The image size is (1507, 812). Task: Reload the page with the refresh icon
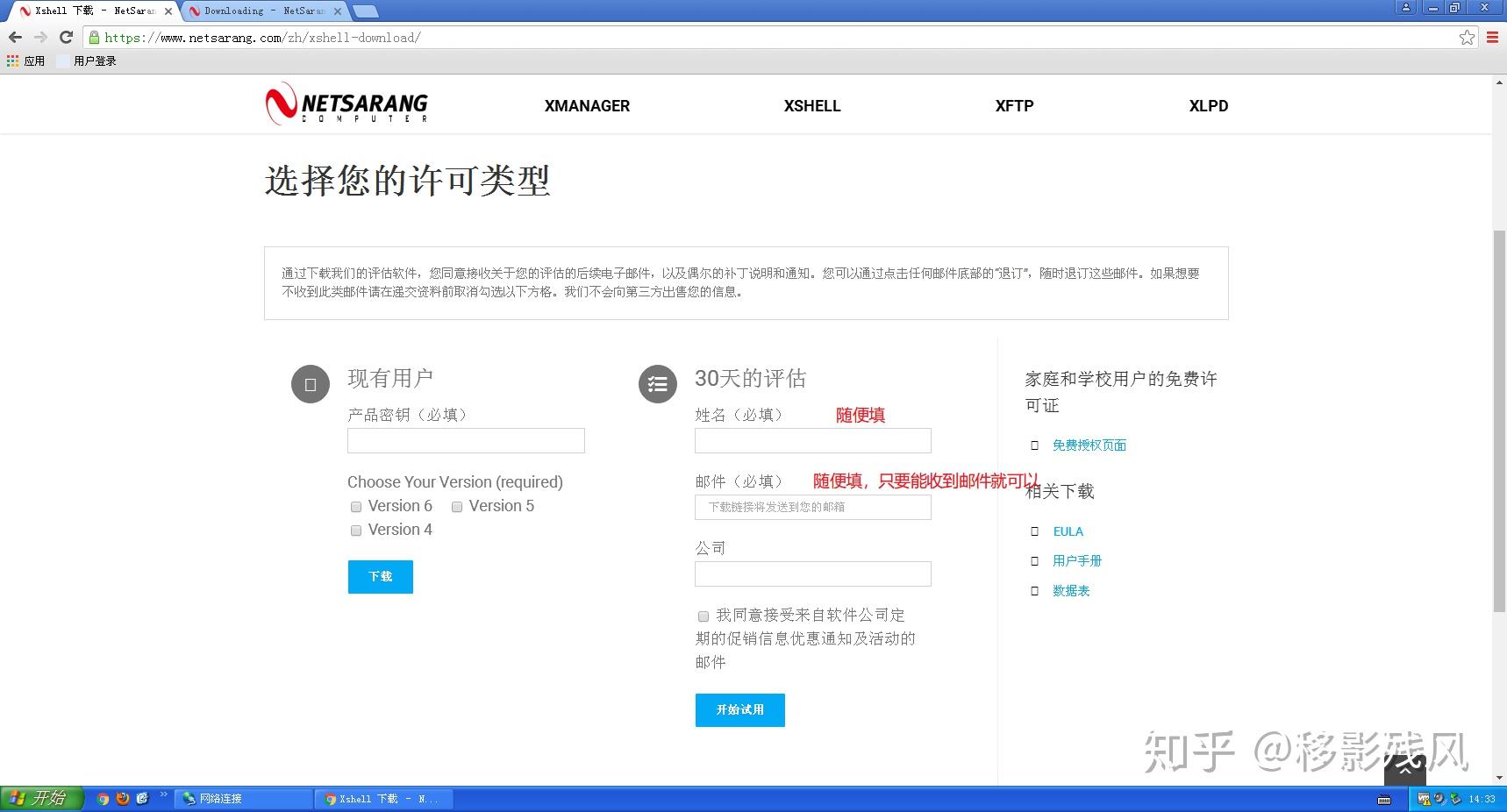[66, 38]
